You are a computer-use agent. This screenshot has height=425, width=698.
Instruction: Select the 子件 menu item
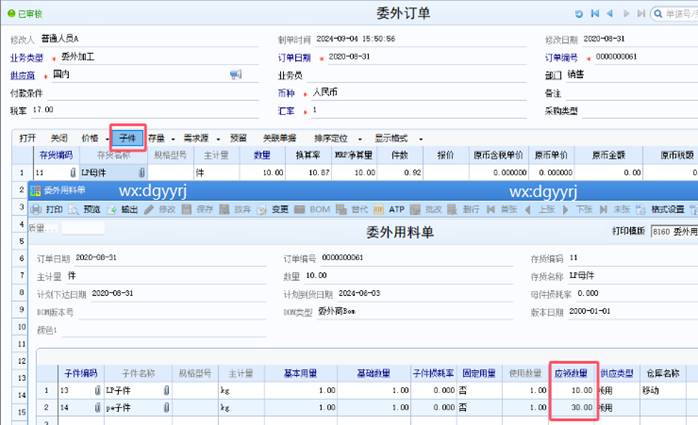(127, 137)
